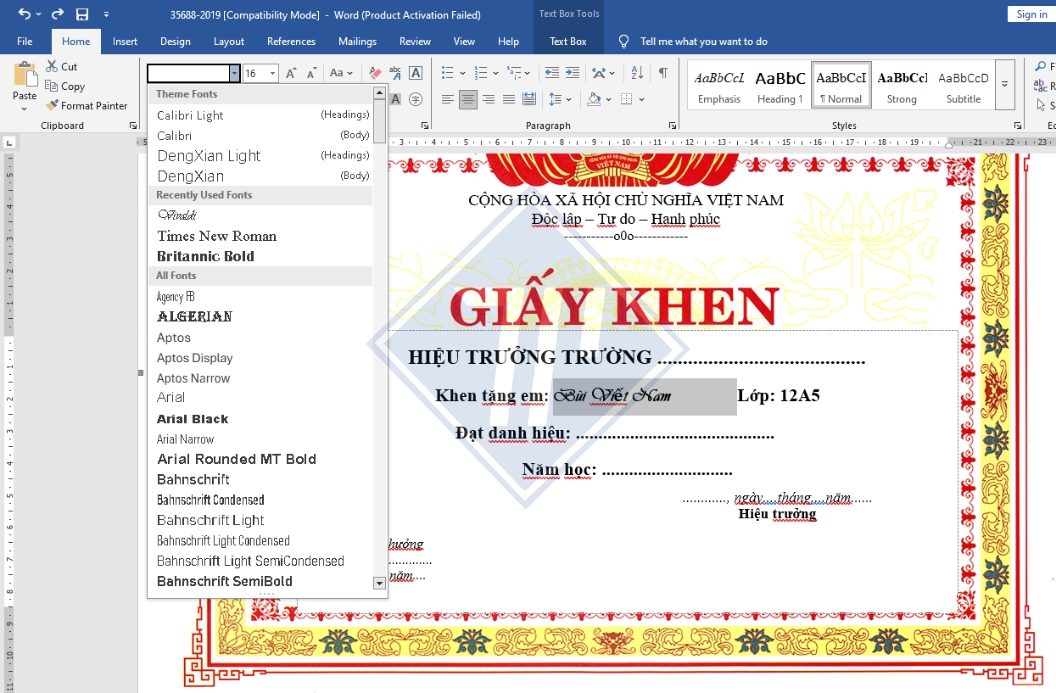The width and height of the screenshot is (1056, 693).
Task: Switch to the Mailings tab
Action: pyautogui.click(x=357, y=42)
